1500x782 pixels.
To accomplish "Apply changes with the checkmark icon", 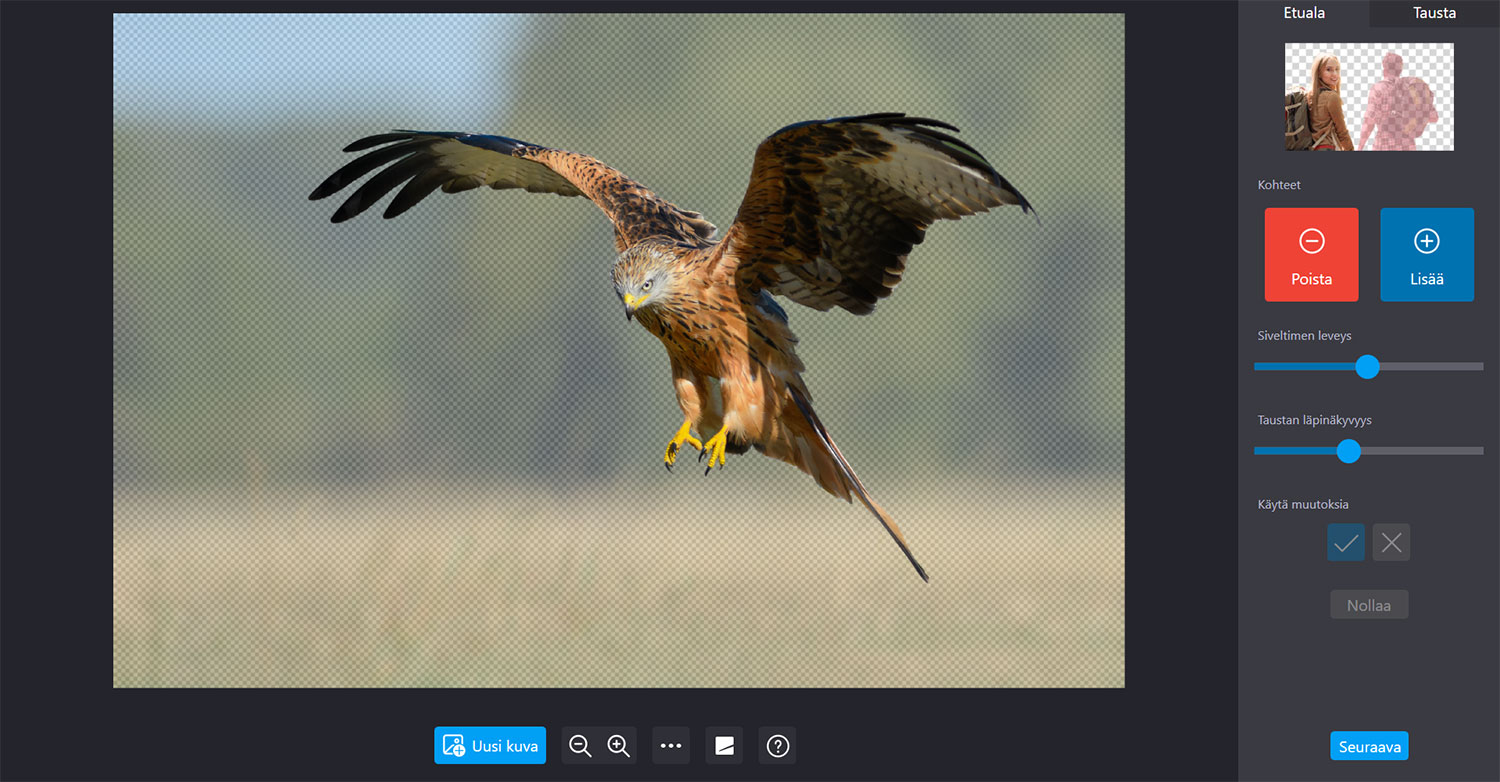I will [1346, 543].
